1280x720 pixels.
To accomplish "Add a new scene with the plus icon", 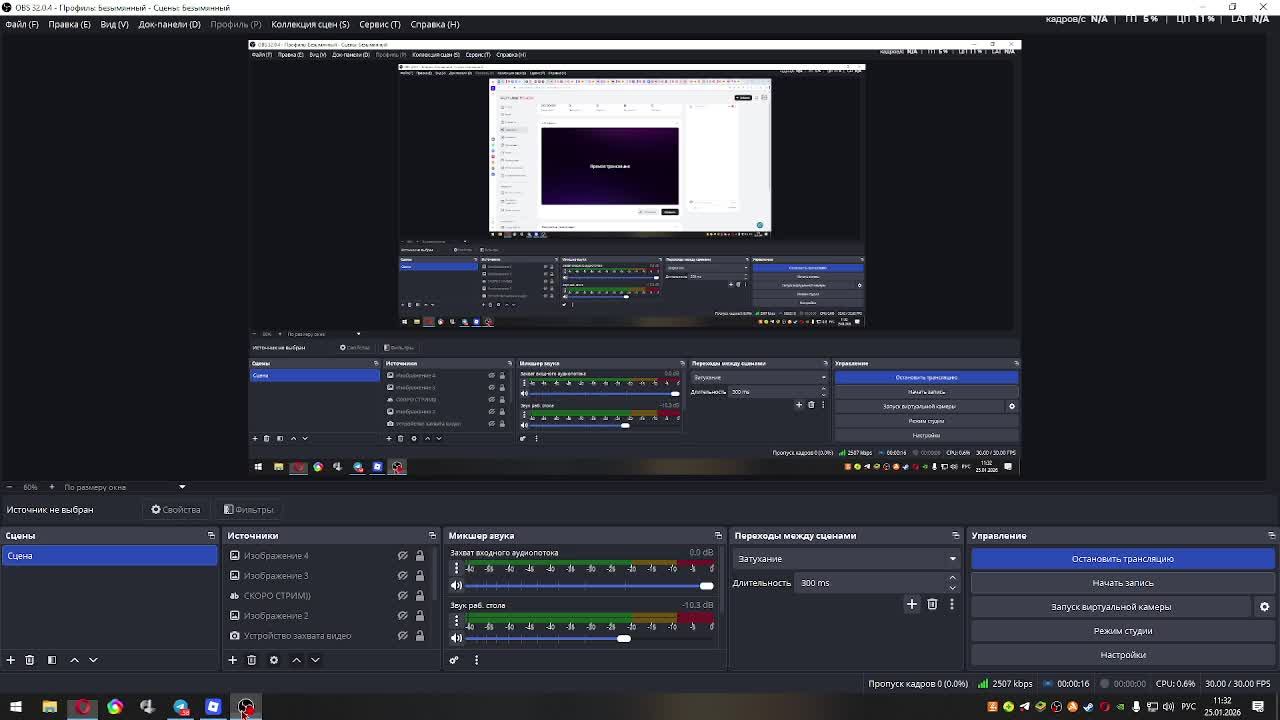I will point(11,660).
